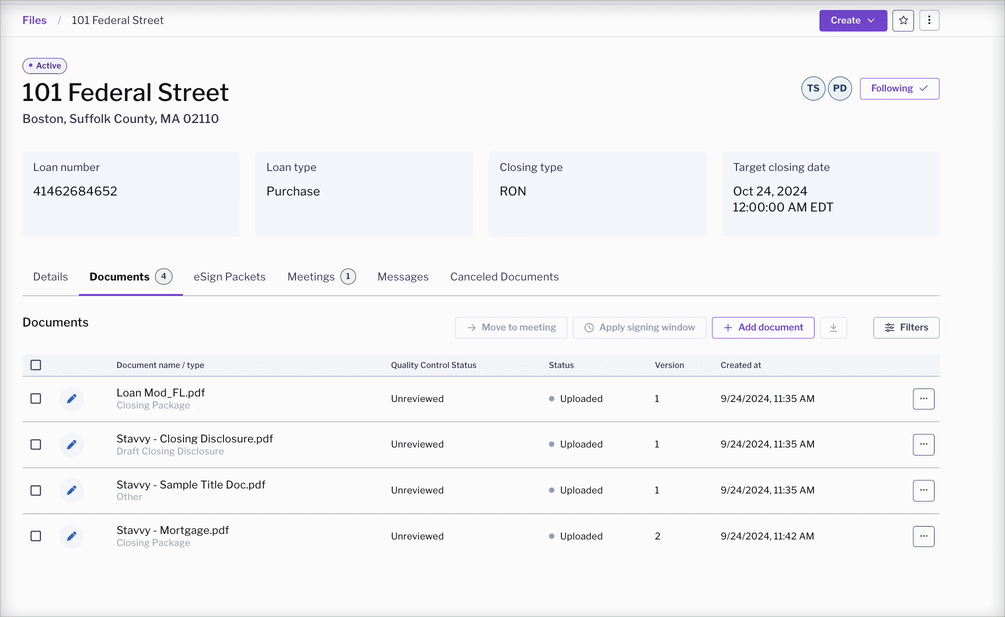Image resolution: width=1005 pixels, height=617 pixels.
Task: Click Unreviewed in Stavvy - Mortgage.pdf row
Action: click(x=417, y=536)
